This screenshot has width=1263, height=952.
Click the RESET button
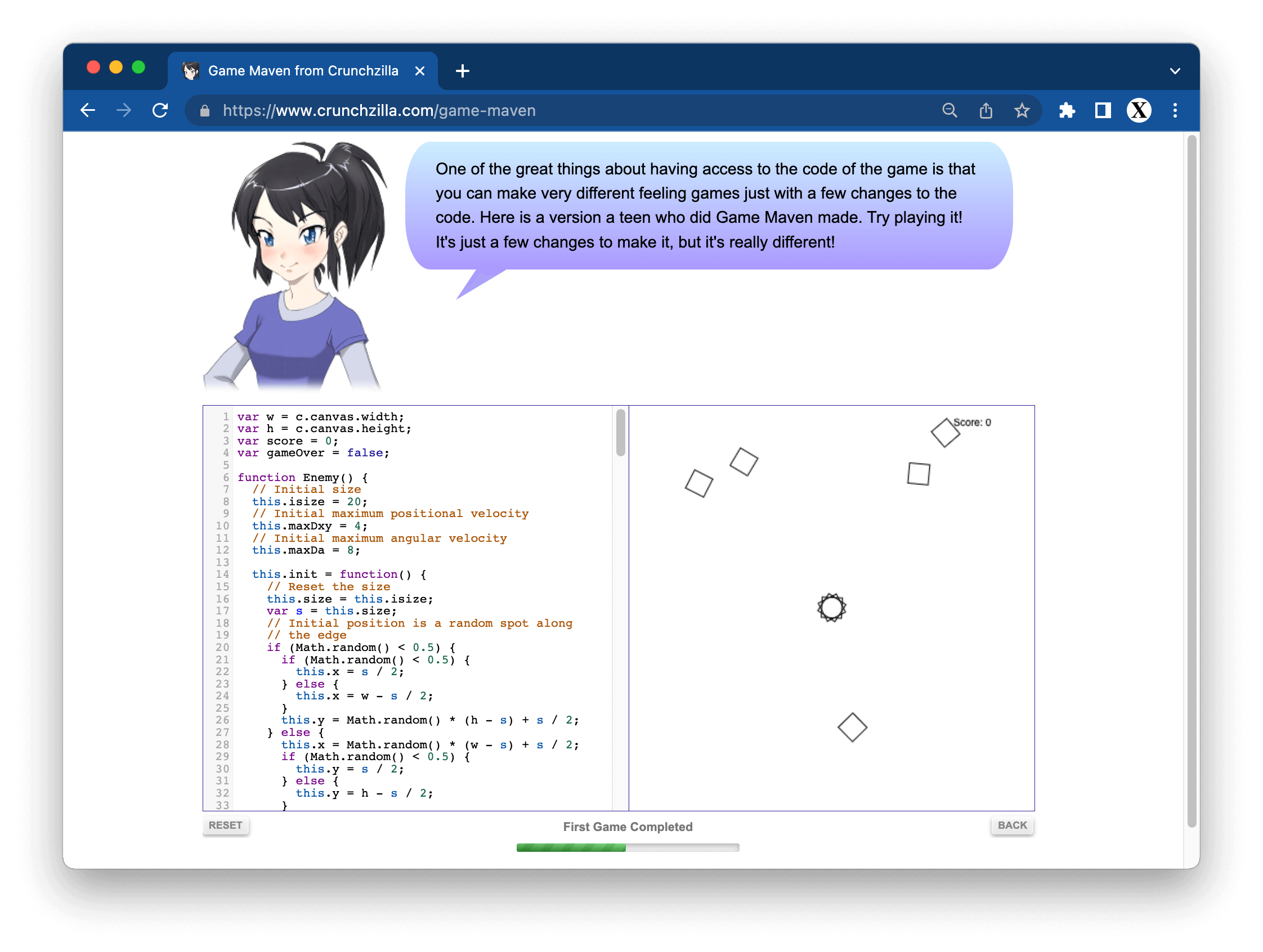pos(226,825)
